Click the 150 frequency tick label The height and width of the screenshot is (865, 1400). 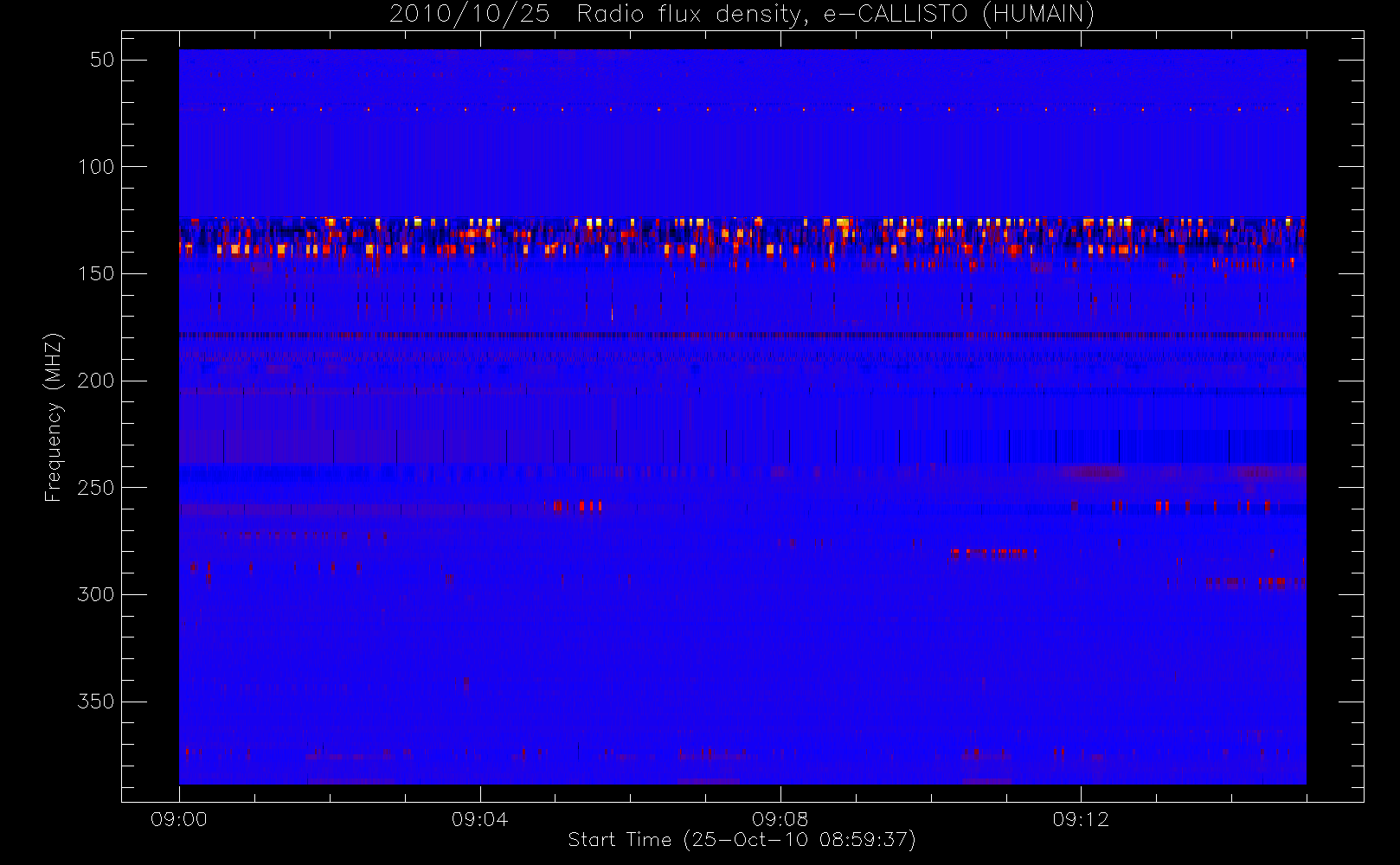pyautogui.click(x=96, y=274)
